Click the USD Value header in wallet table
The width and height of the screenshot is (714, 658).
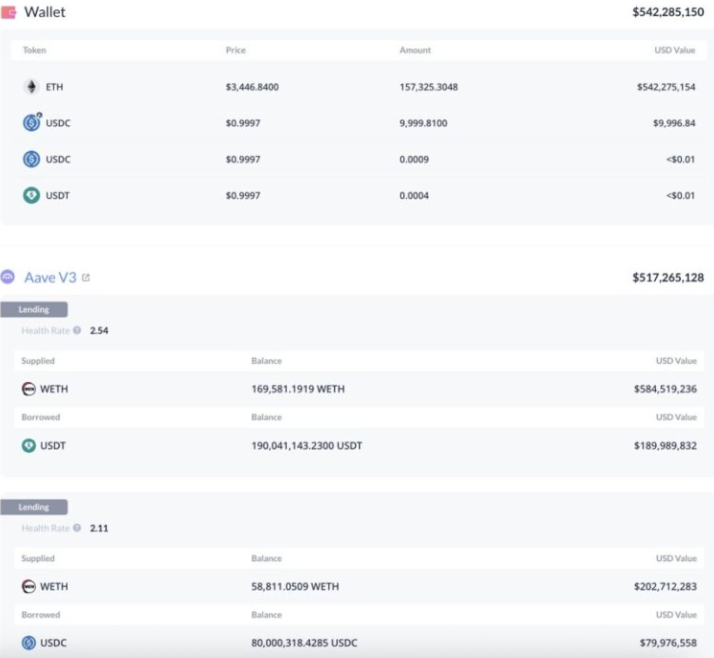tap(675, 50)
